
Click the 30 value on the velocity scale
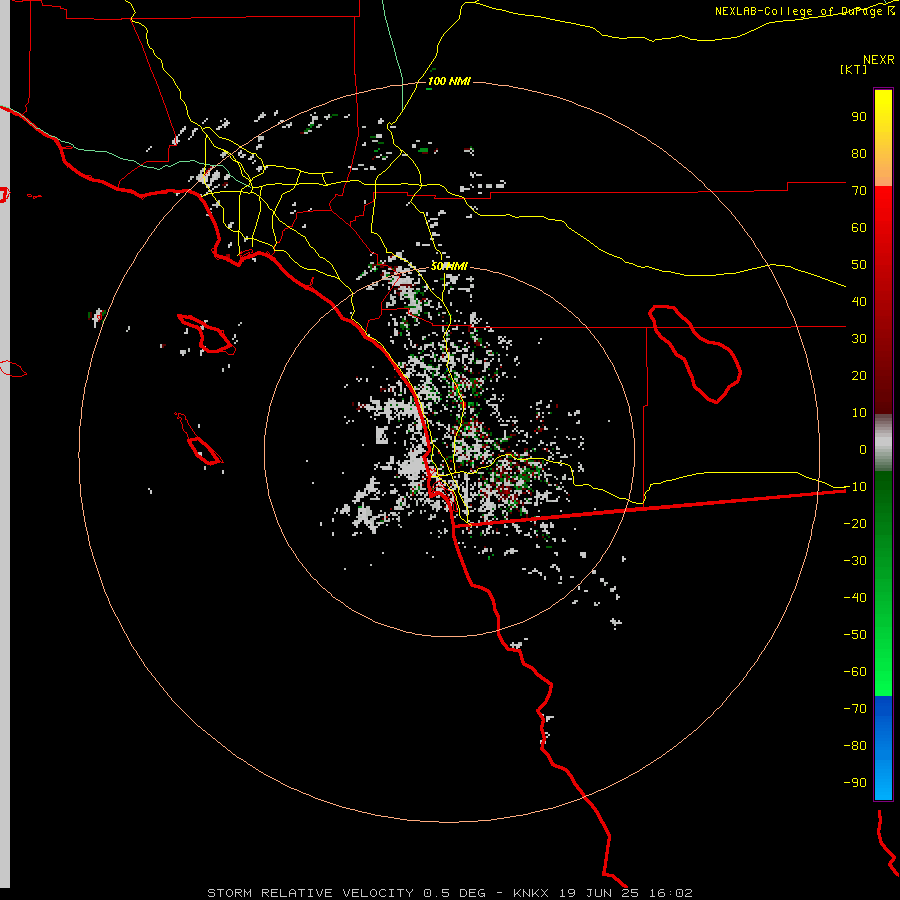(x=859, y=339)
